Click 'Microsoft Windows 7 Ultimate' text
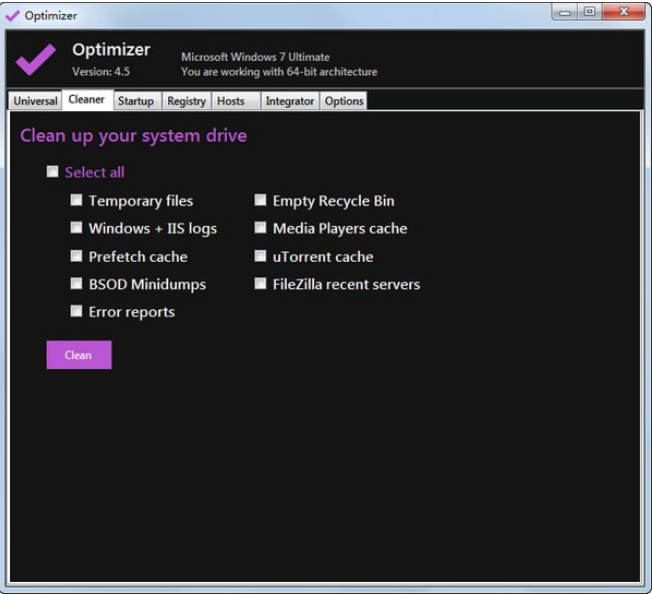The height and width of the screenshot is (594, 652). pos(255,57)
